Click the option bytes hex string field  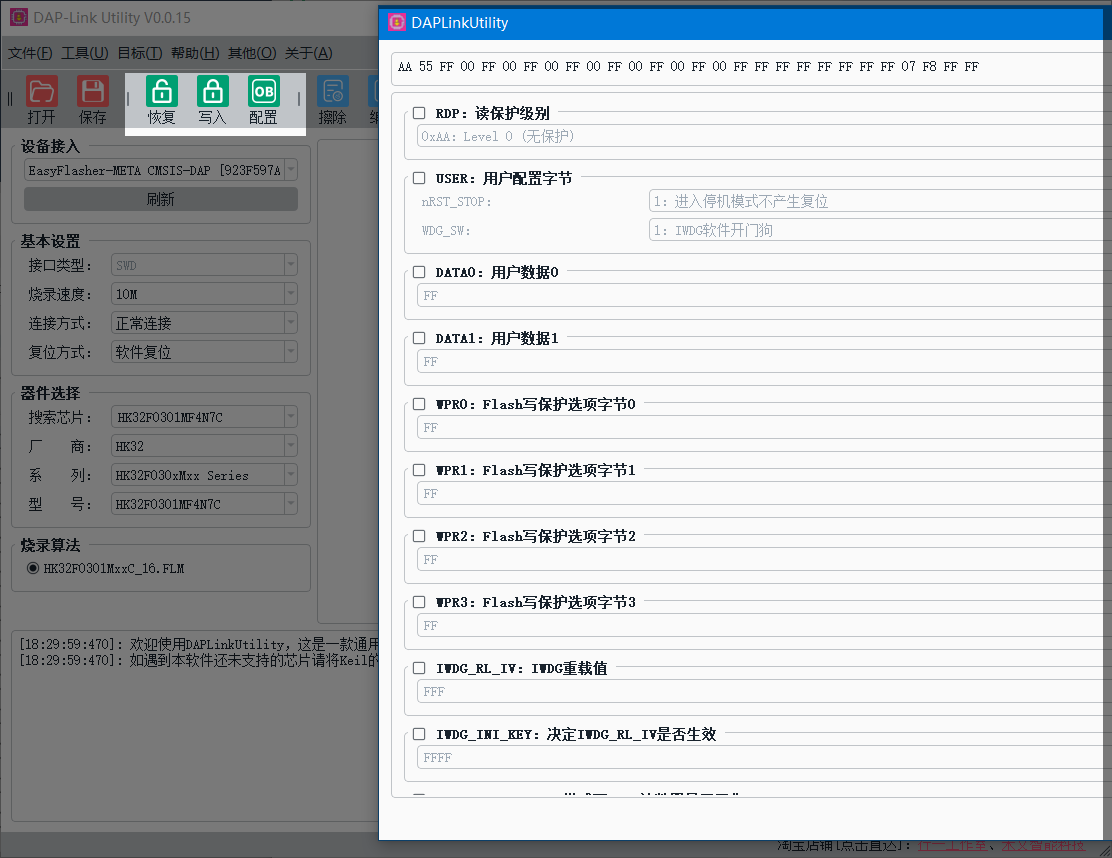[x=752, y=67]
